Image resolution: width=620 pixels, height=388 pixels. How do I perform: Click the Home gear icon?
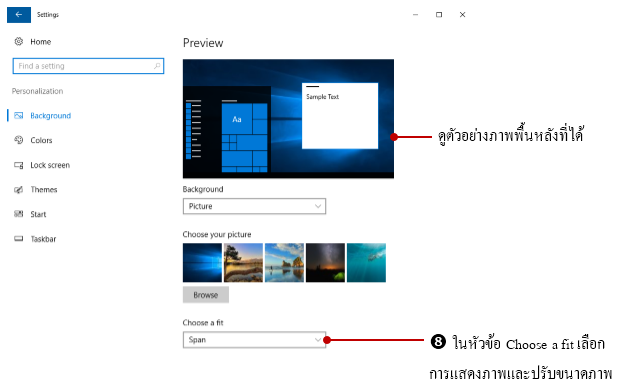(19, 42)
